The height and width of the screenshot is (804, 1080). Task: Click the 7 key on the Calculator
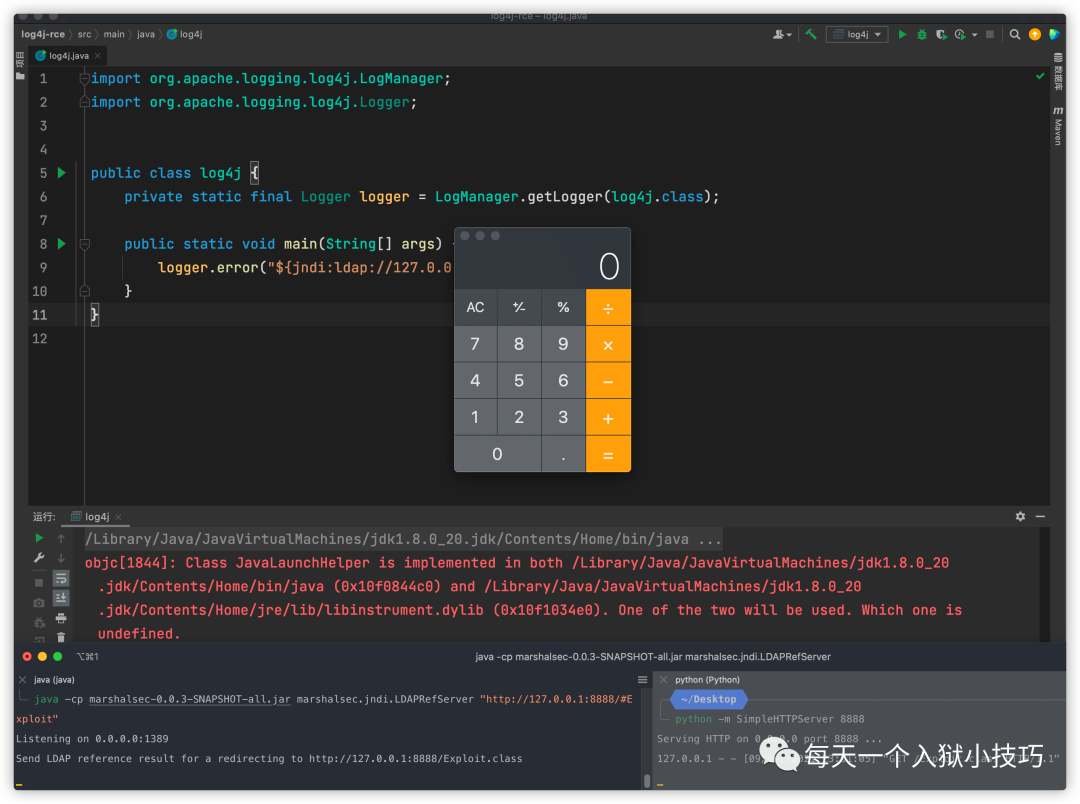(475, 344)
